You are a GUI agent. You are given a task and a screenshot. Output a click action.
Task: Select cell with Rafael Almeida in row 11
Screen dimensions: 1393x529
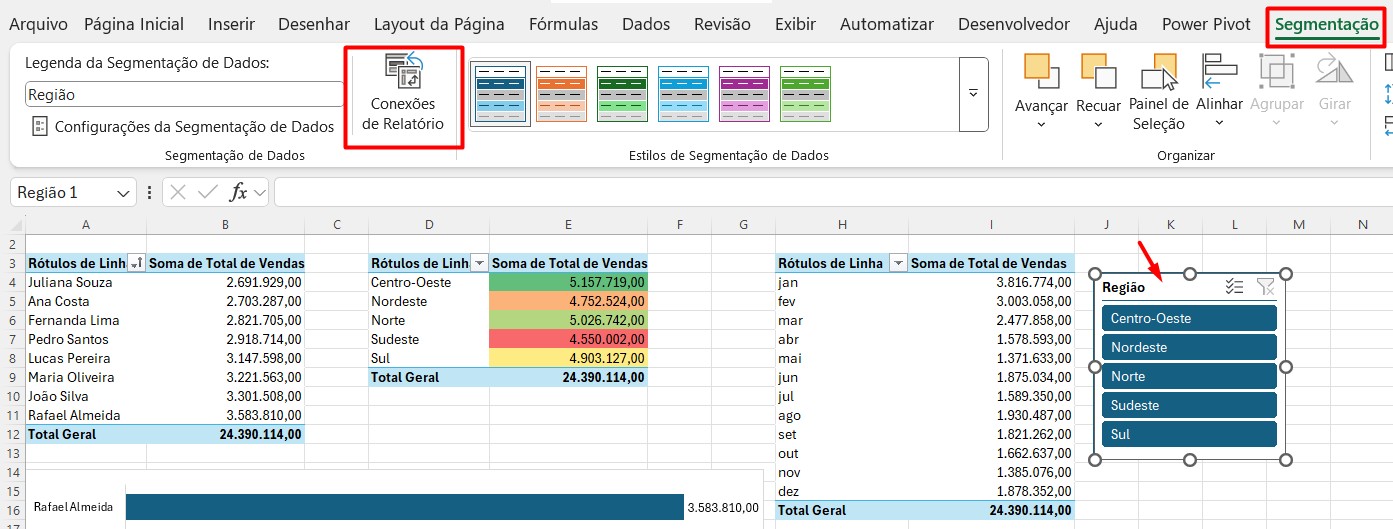click(x=86, y=415)
